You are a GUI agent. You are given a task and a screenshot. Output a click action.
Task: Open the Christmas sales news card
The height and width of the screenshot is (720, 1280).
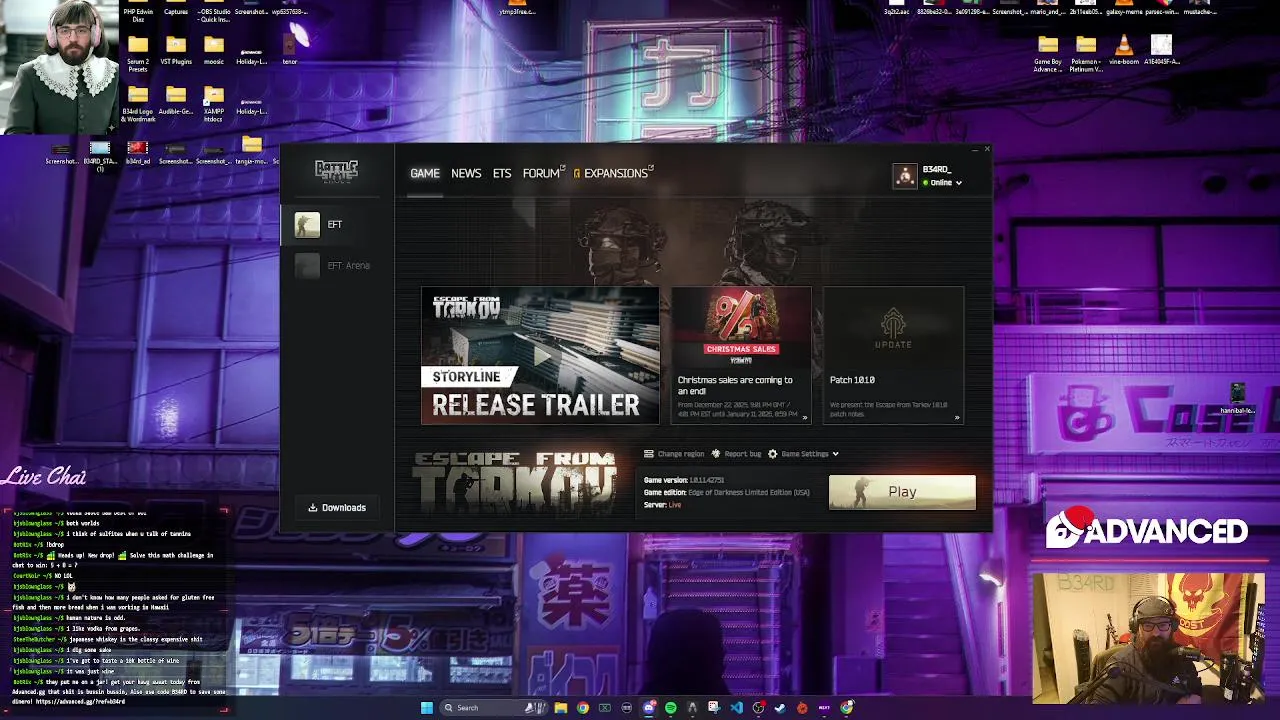tap(741, 356)
